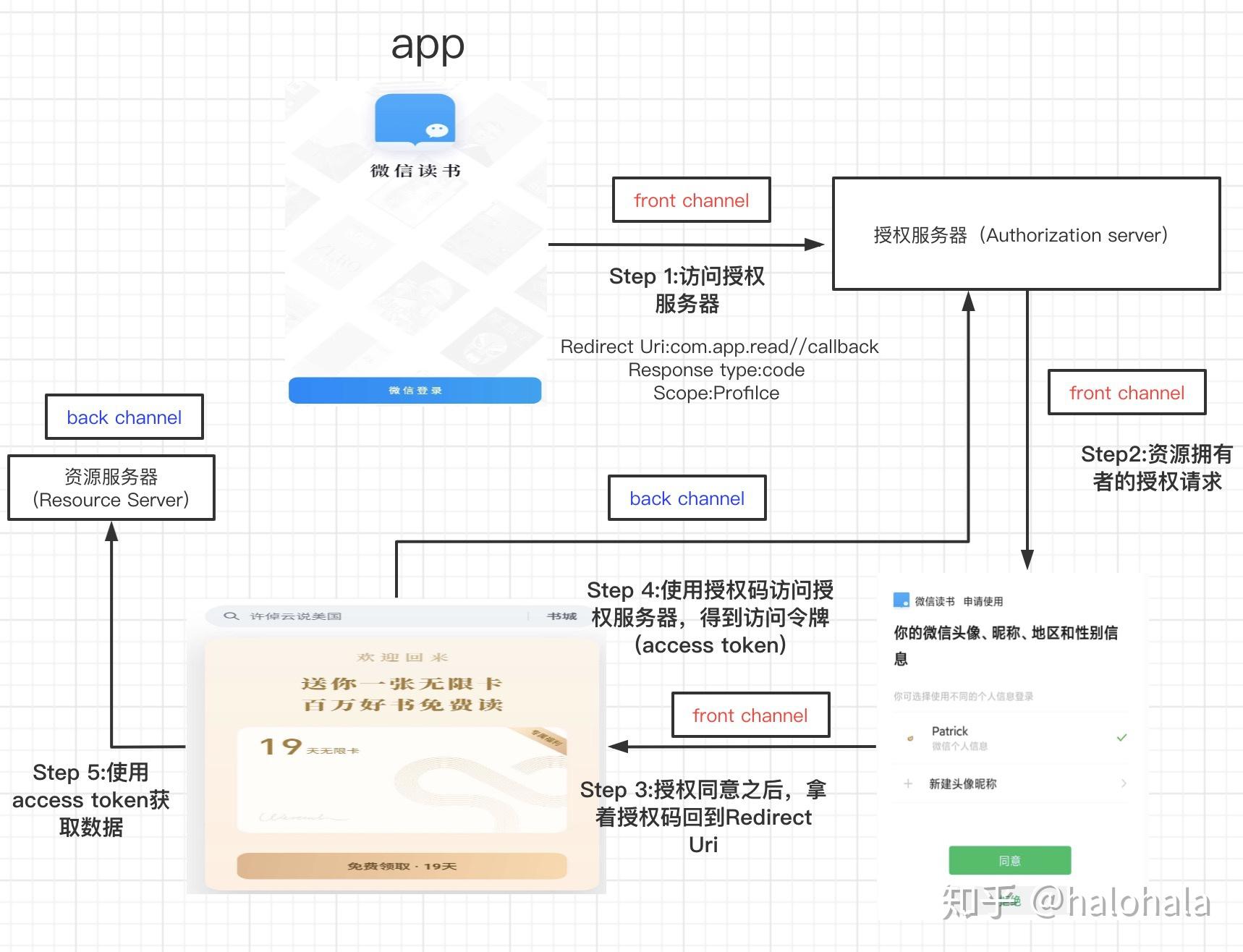1243x952 pixels.
Task: Click the Step 4 access token caption
Action: coord(710,617)
